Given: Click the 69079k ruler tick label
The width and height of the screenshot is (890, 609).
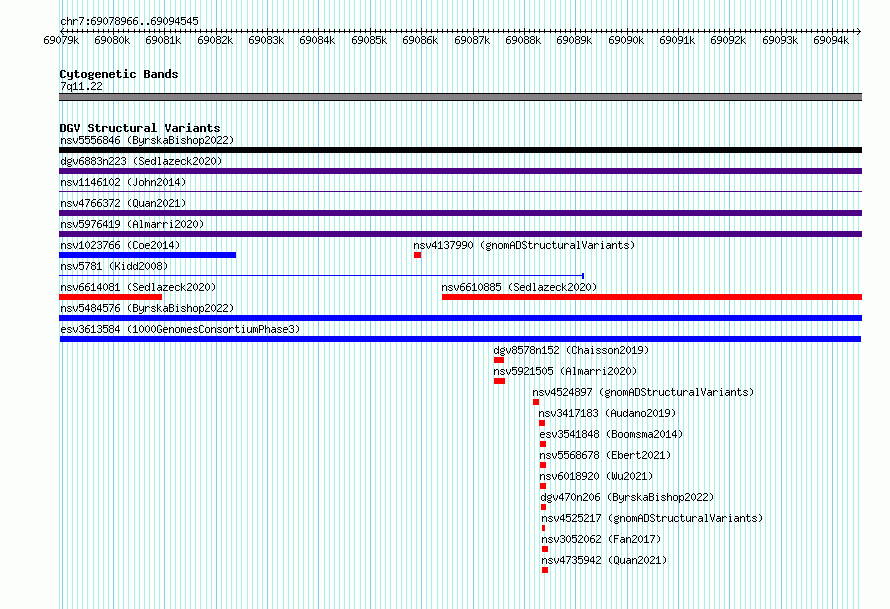Looking at the screenshot, I should [61, 40].
